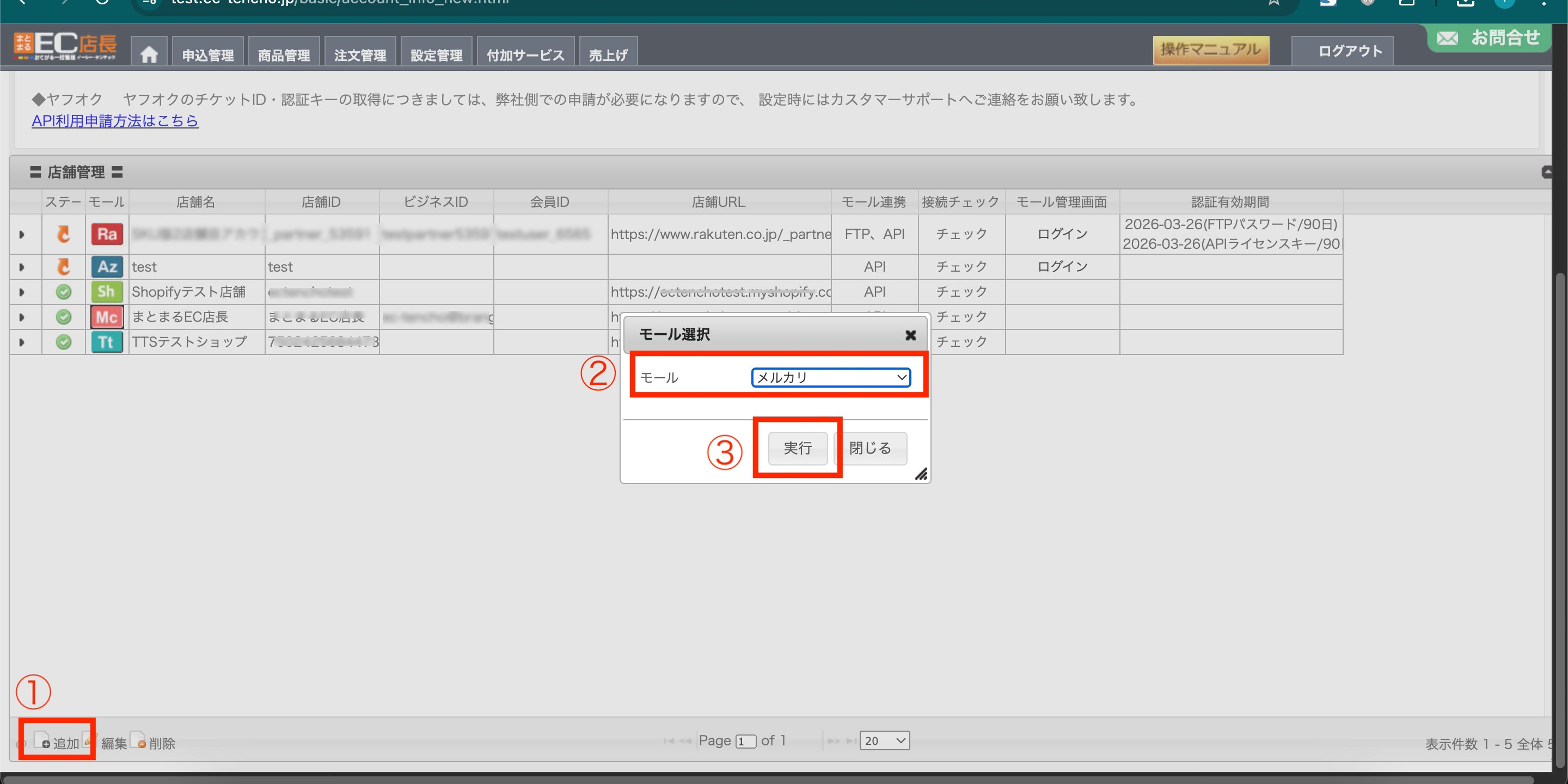Click the 実行 button in dialog

point(798,448)
